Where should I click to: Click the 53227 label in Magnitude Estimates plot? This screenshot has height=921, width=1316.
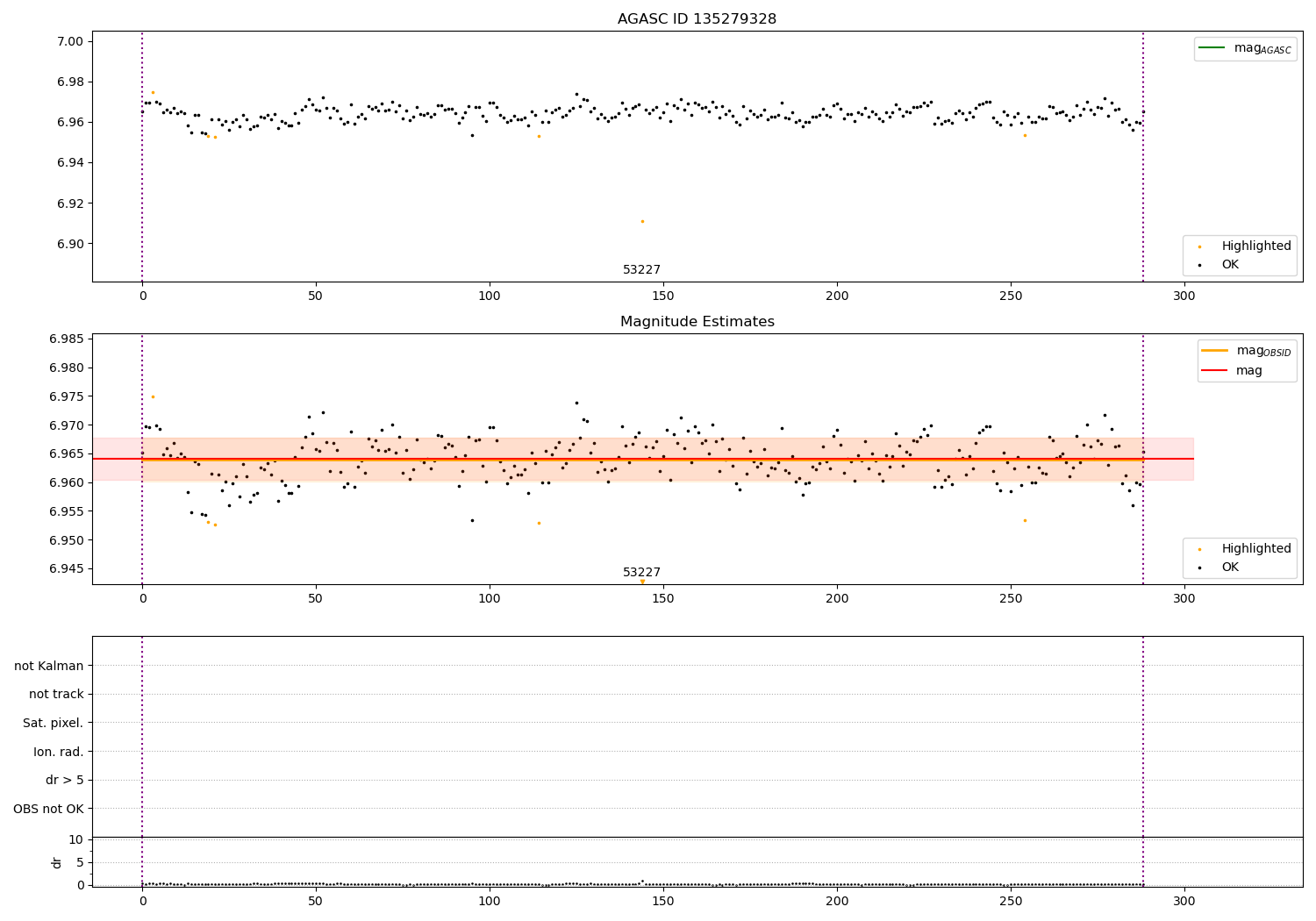[641, 572]
